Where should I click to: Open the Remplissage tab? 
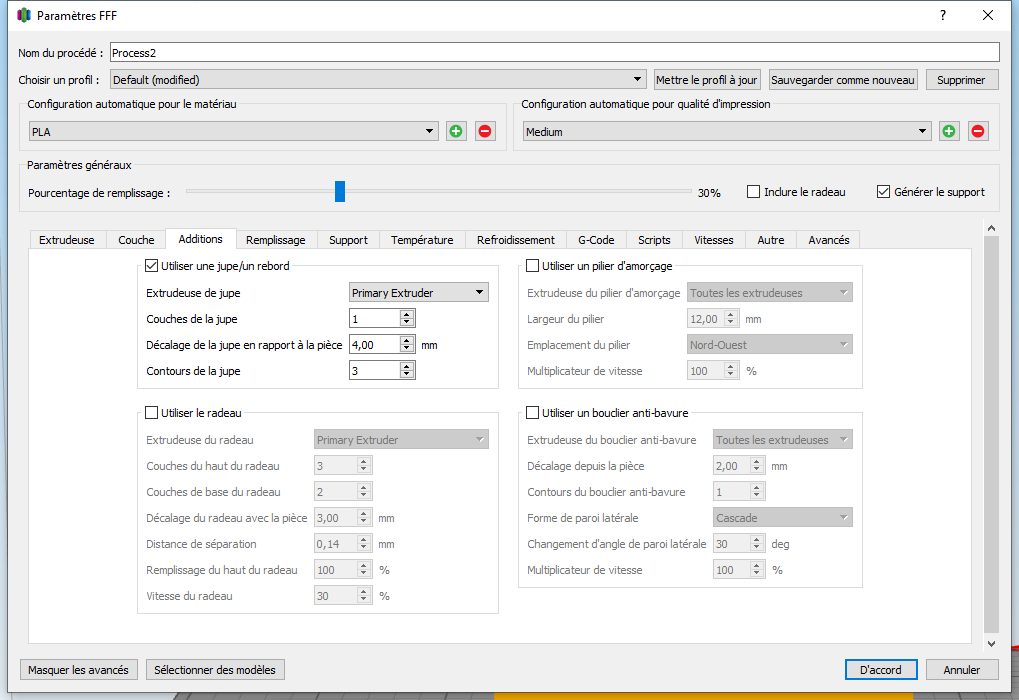click(276, 240)
